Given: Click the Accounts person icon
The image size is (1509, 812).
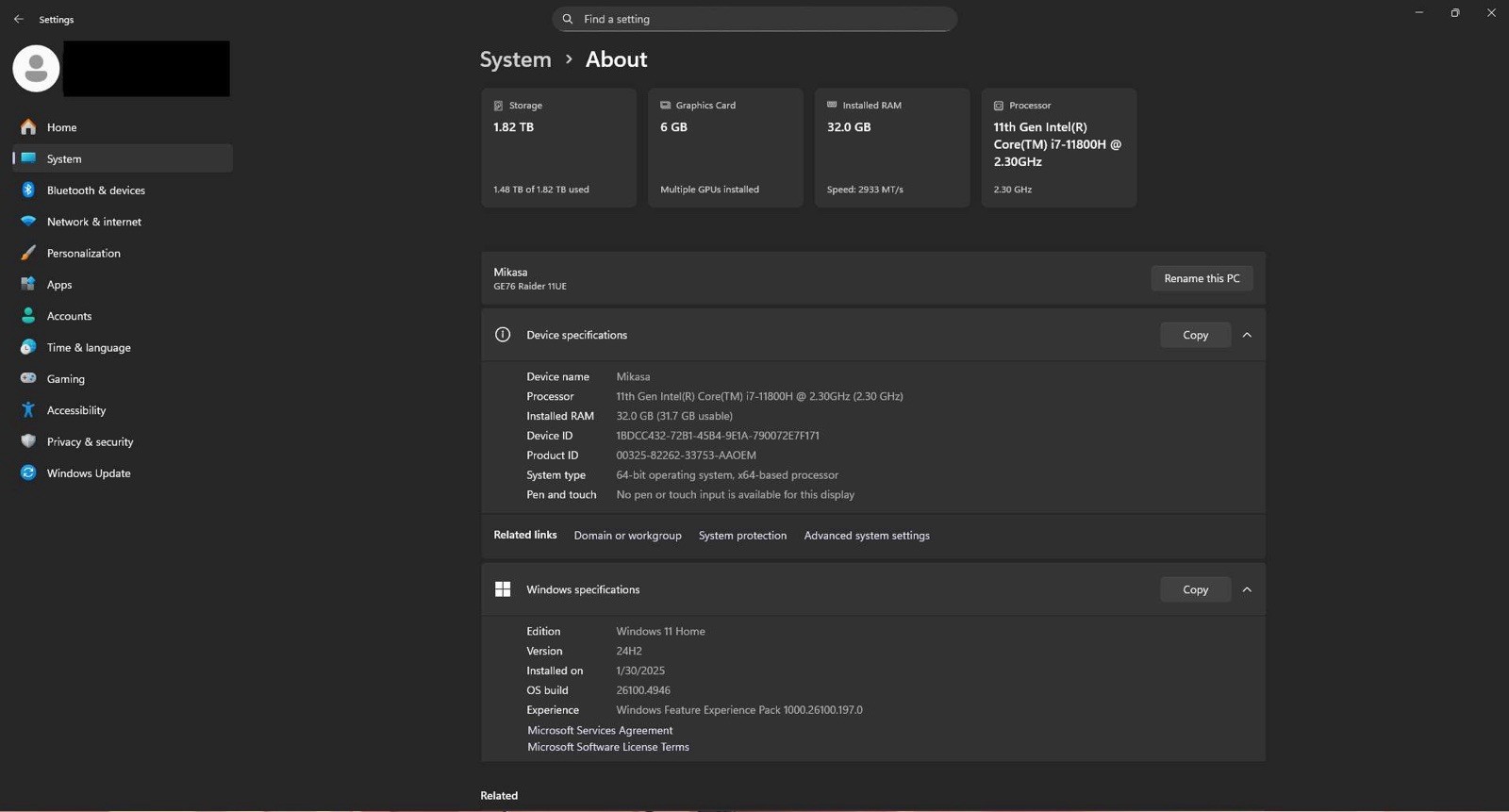Looking at the screenshot, I should point(28,315).
